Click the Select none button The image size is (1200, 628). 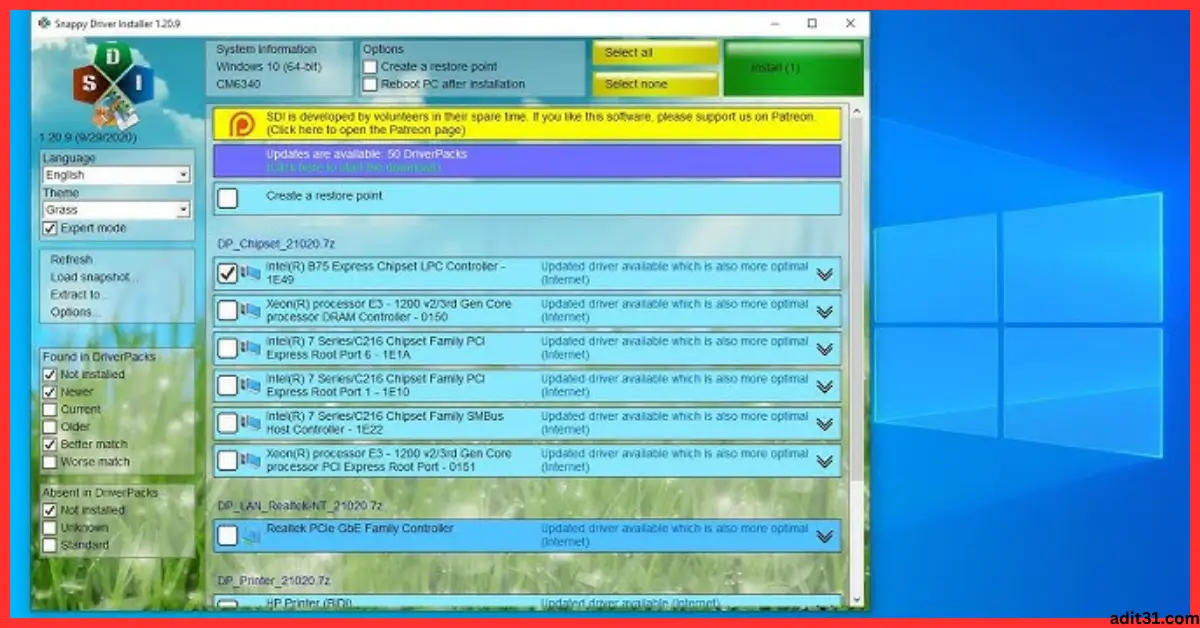coord(655,84)
